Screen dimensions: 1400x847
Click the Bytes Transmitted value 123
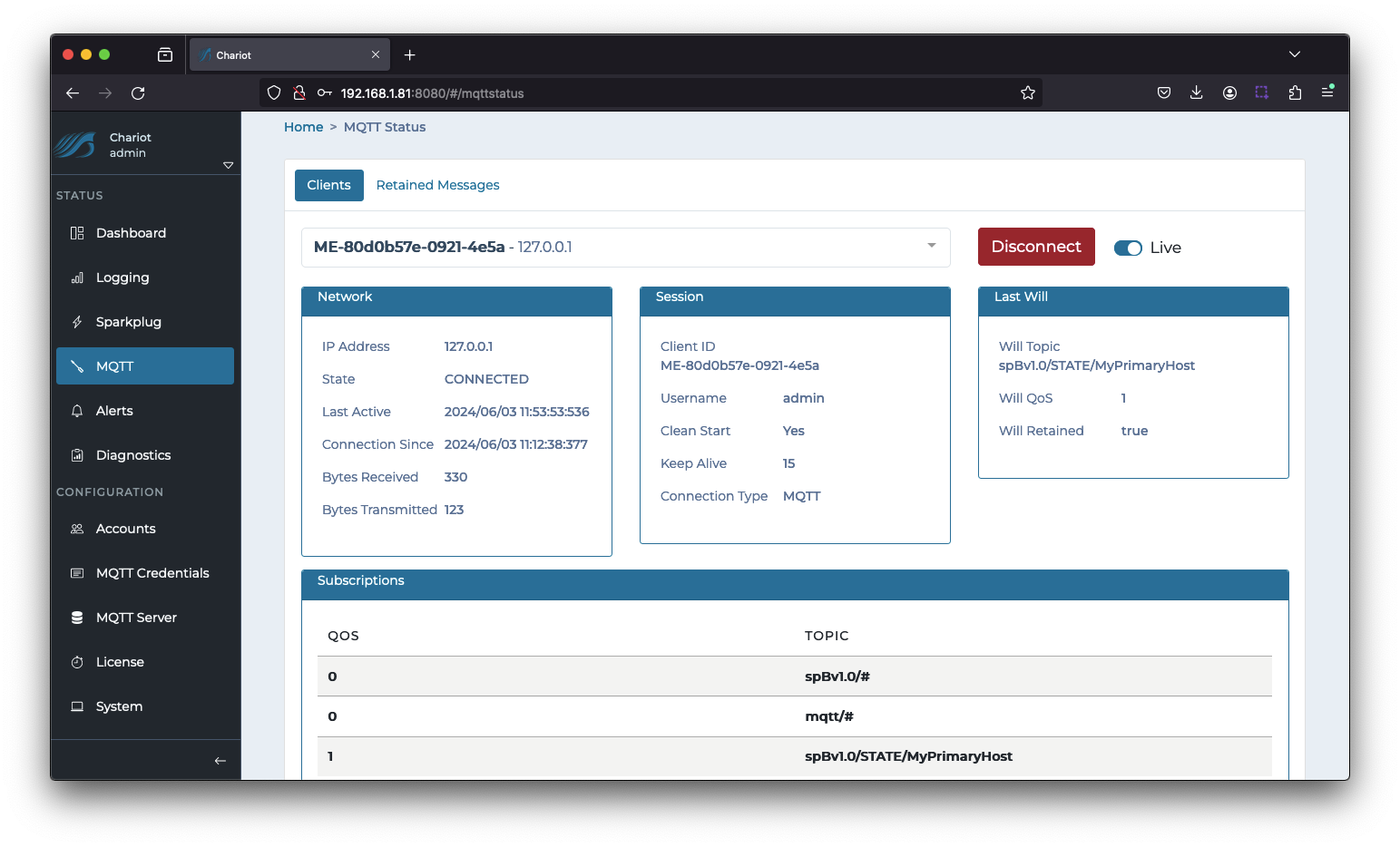click(x=454, y=510)
